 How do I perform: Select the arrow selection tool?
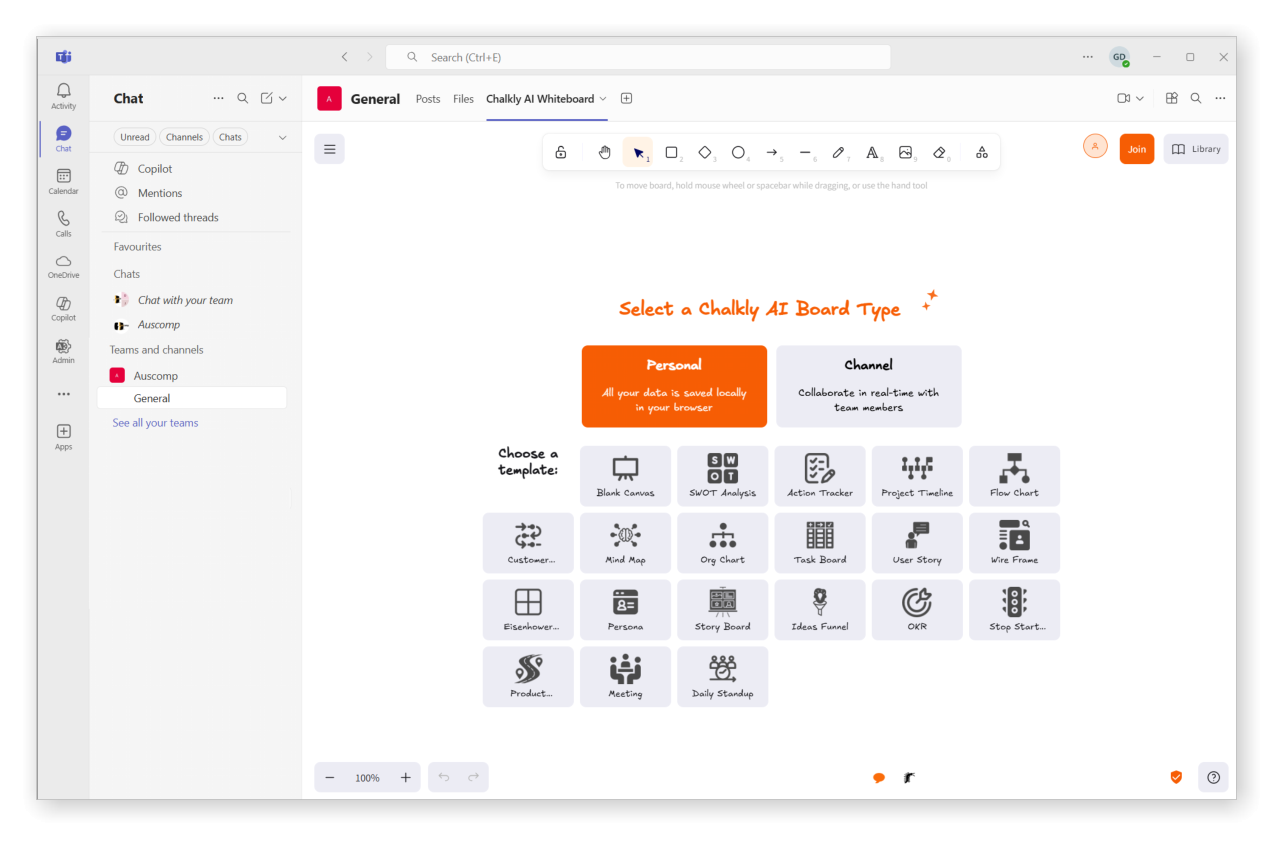638,152
